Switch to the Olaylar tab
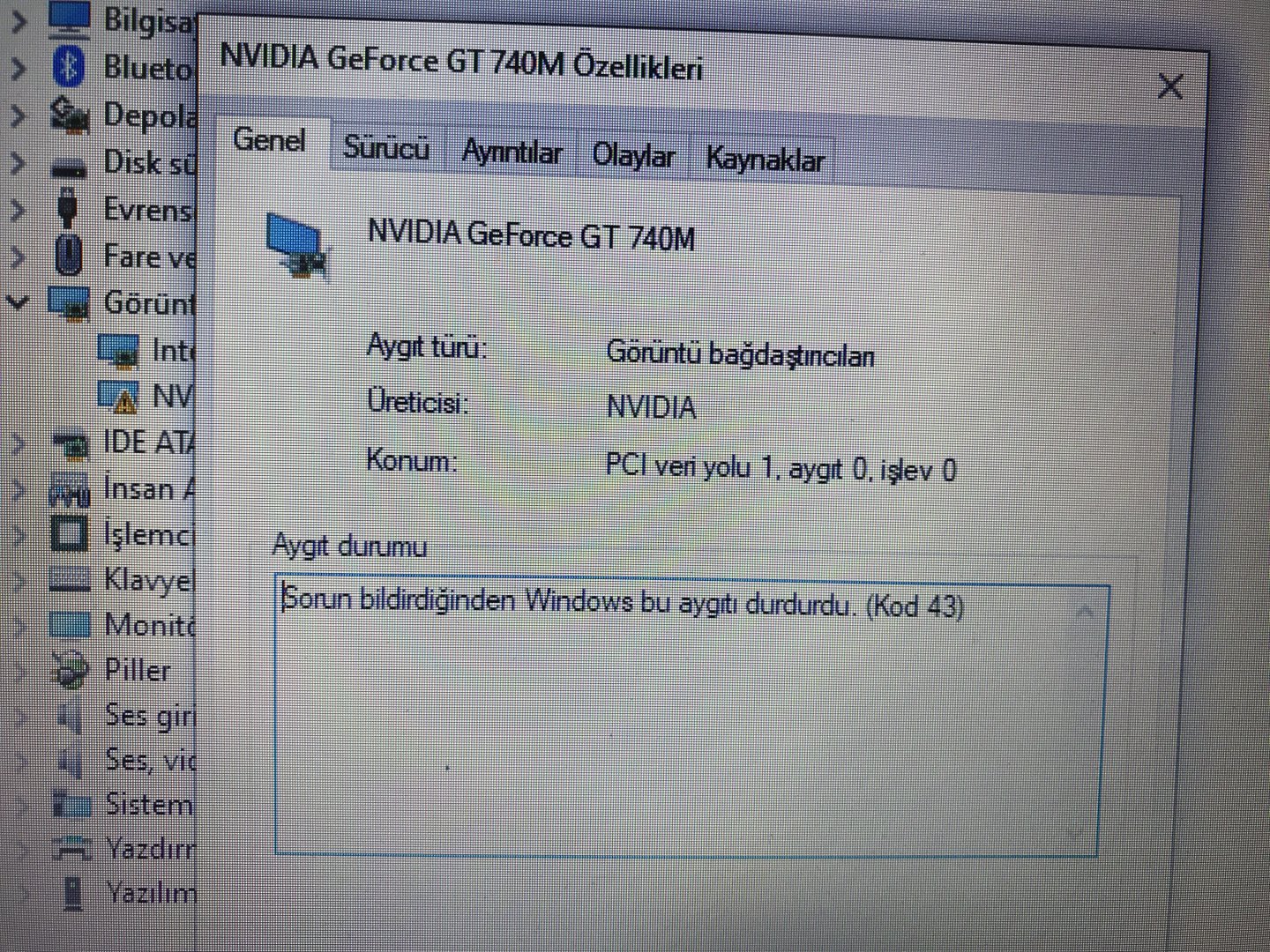Image resolution: width=1270 pixels, height=952 pixels. (633, 157)
